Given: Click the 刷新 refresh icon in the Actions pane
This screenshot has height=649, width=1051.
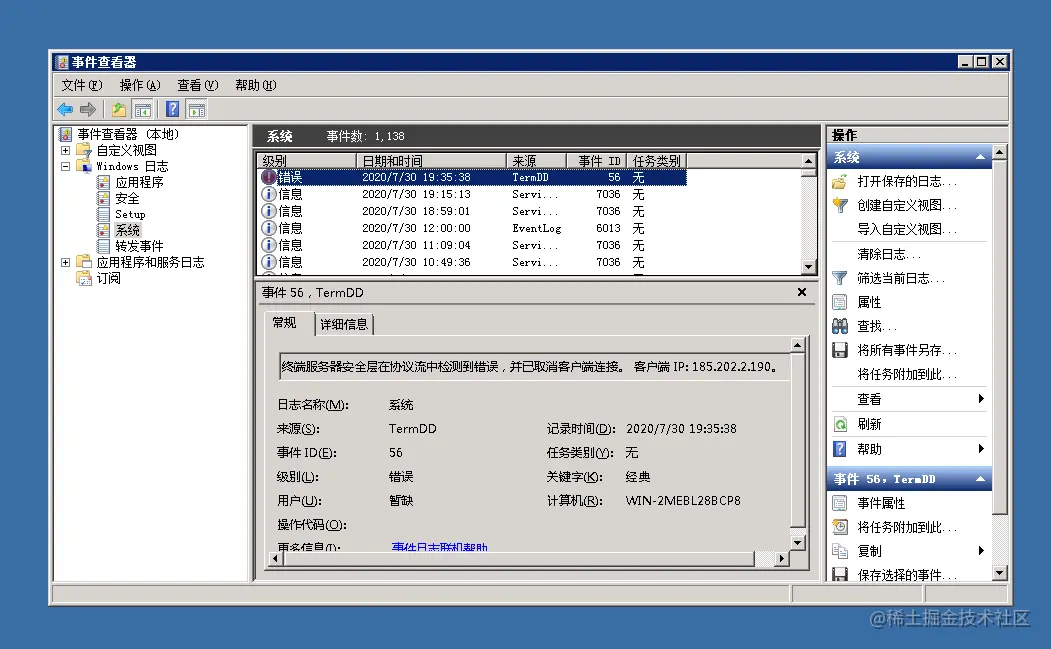Looking at the screenshot, I should tap(840, 423).
